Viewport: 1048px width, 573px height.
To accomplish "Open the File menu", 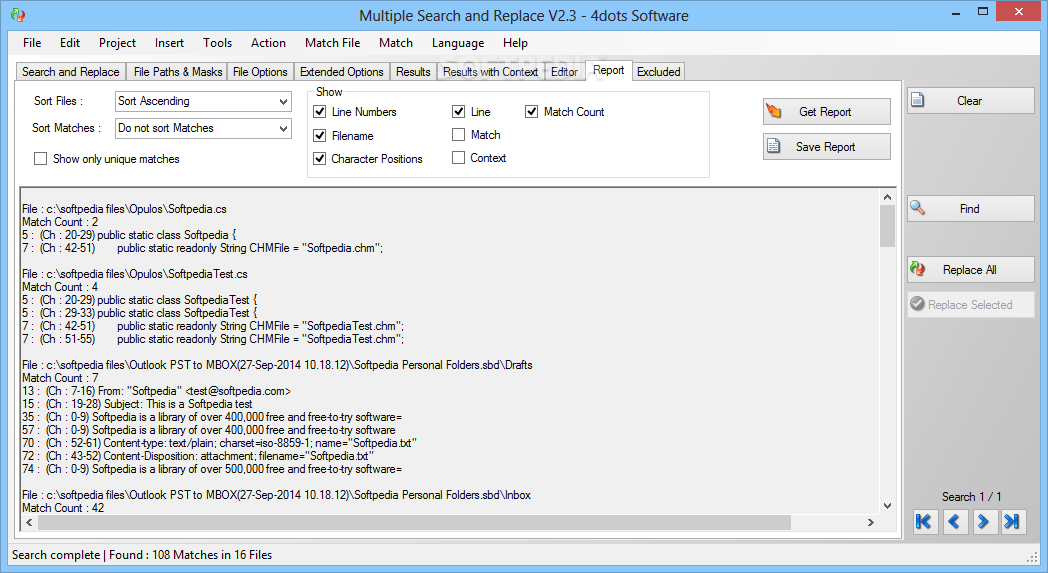I will tap(31, 43).
